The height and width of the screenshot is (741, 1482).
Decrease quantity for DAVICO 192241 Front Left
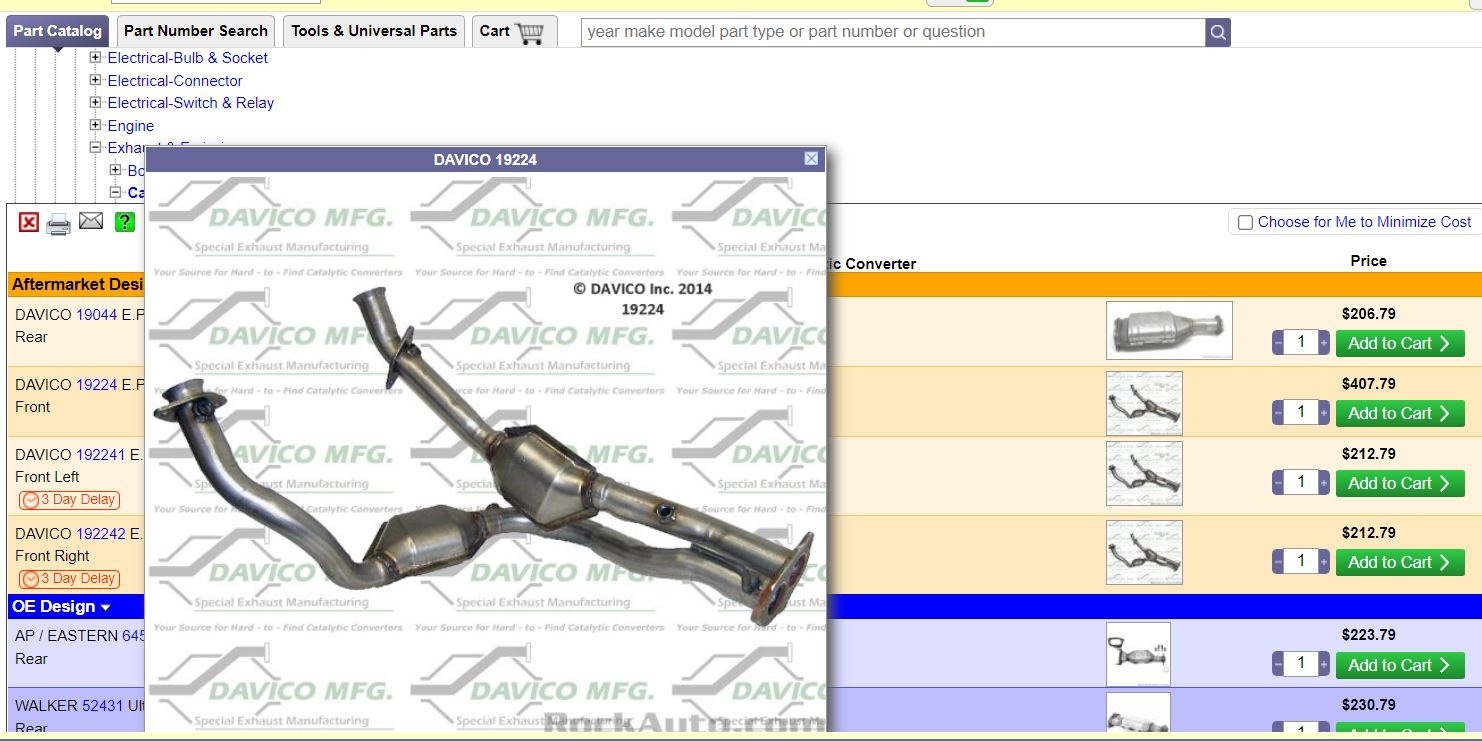click(1278, 483)
